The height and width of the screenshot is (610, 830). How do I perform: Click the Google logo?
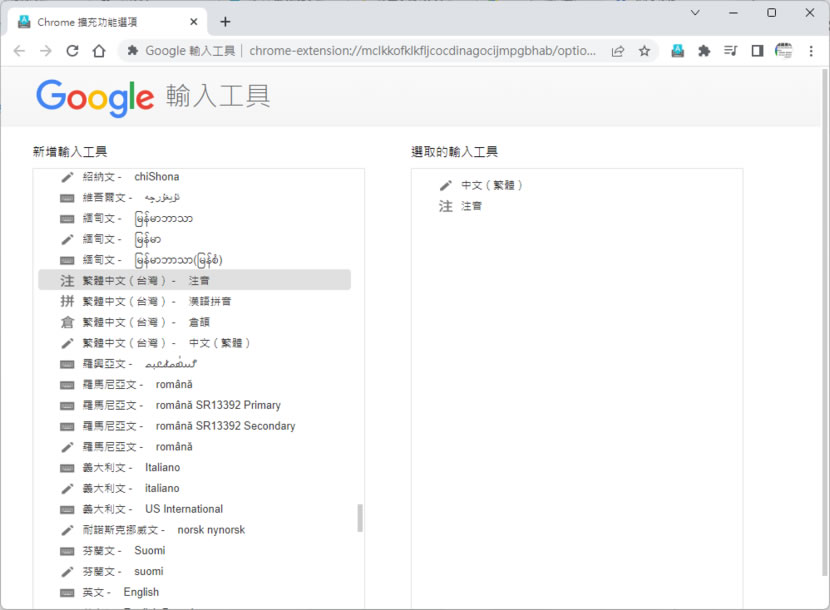[x=95, y=97]
